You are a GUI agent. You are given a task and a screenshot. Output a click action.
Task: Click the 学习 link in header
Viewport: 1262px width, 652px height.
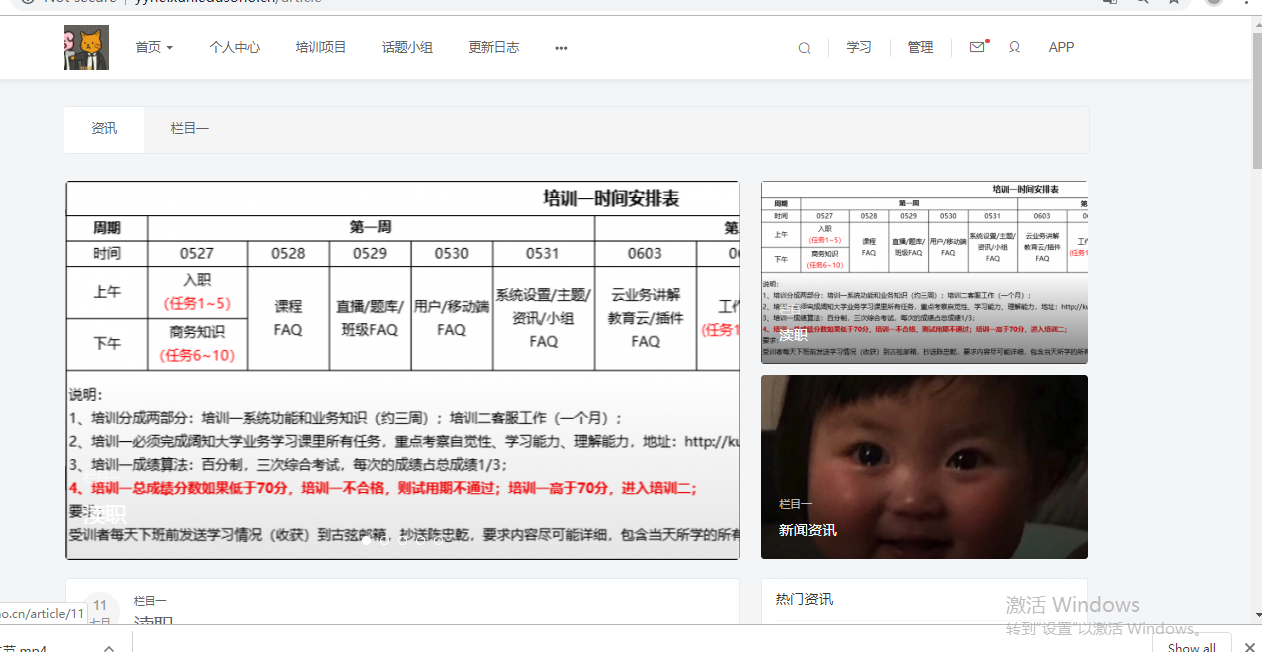tap(859, 47)
